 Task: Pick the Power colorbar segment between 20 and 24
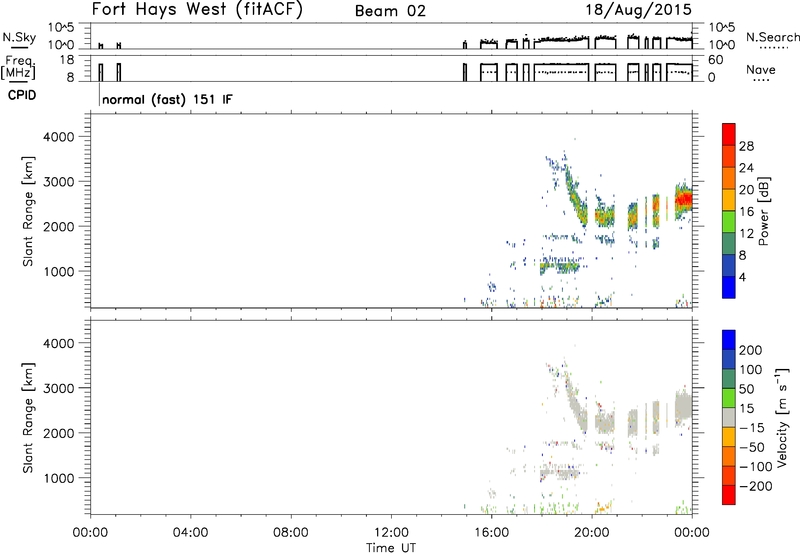[x=729, y=178]
